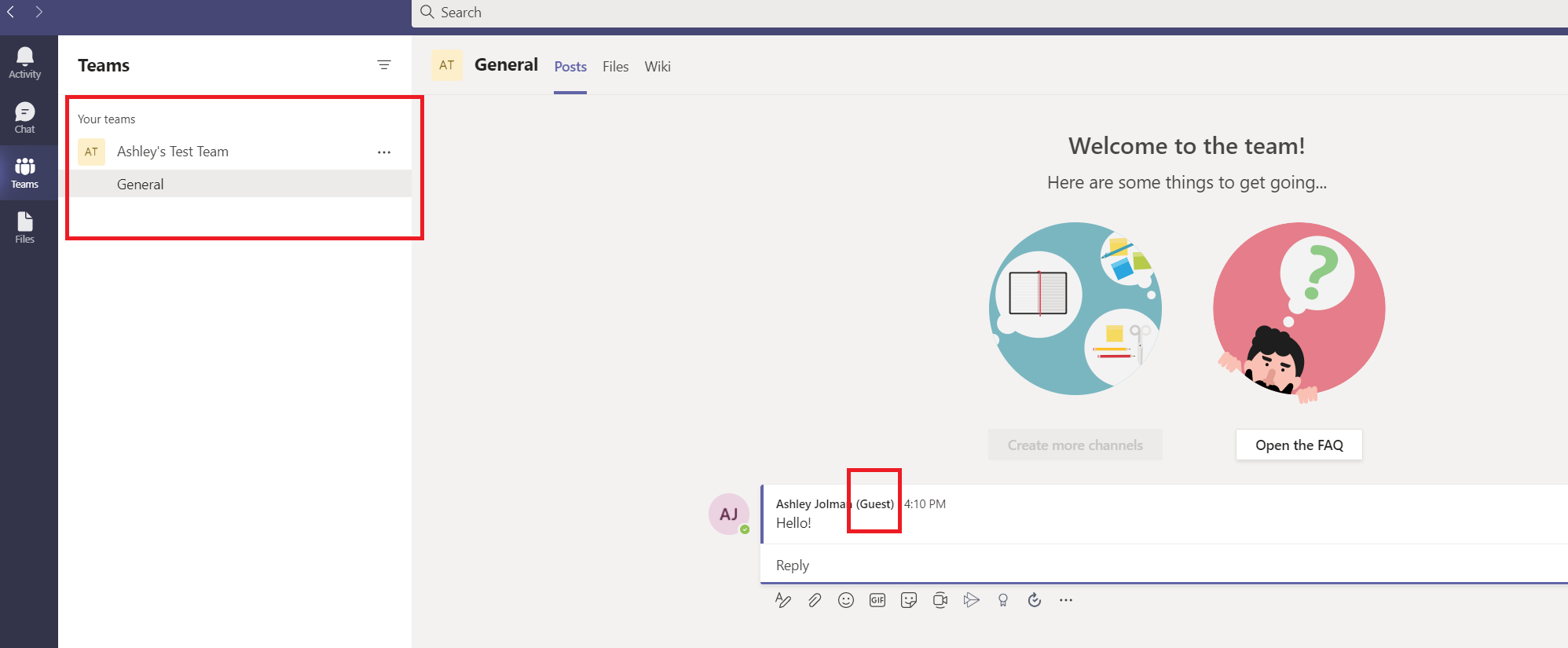Image resolution: width=1568 pixels, height=648 pixels.
Task: Click the Teams panel heading
Action: (104, 65)
